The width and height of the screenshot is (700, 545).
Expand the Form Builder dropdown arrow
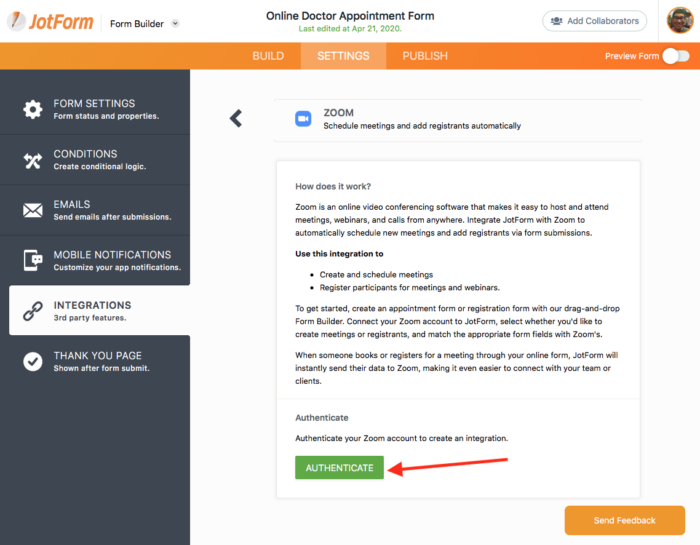176,23
